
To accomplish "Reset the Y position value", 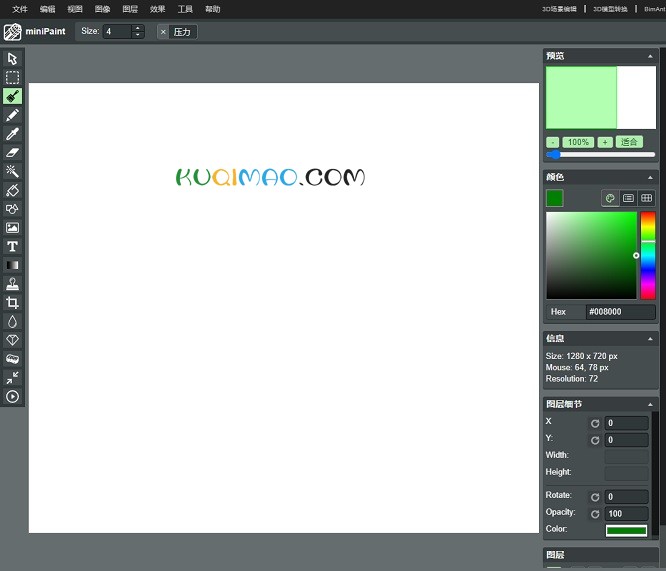I will 595,440.
